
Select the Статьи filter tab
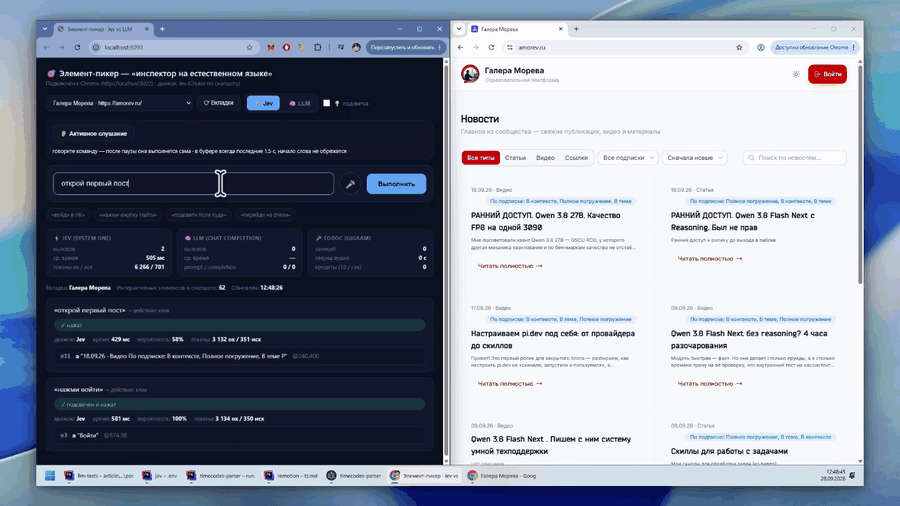515,158
